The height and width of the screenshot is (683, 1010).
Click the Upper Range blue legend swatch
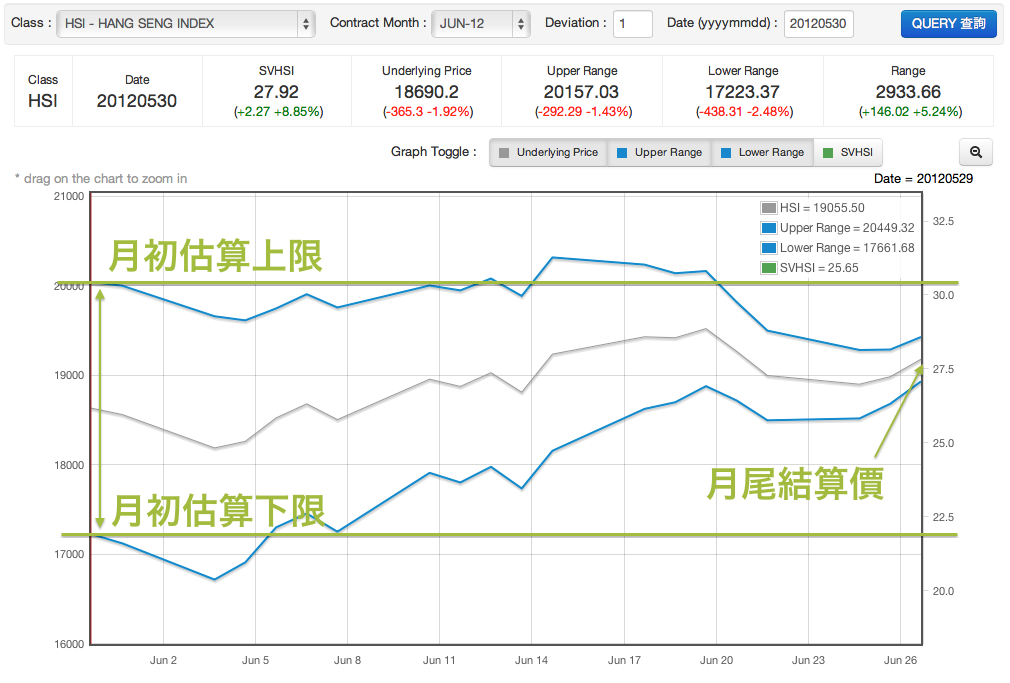[x=768, y=228]
